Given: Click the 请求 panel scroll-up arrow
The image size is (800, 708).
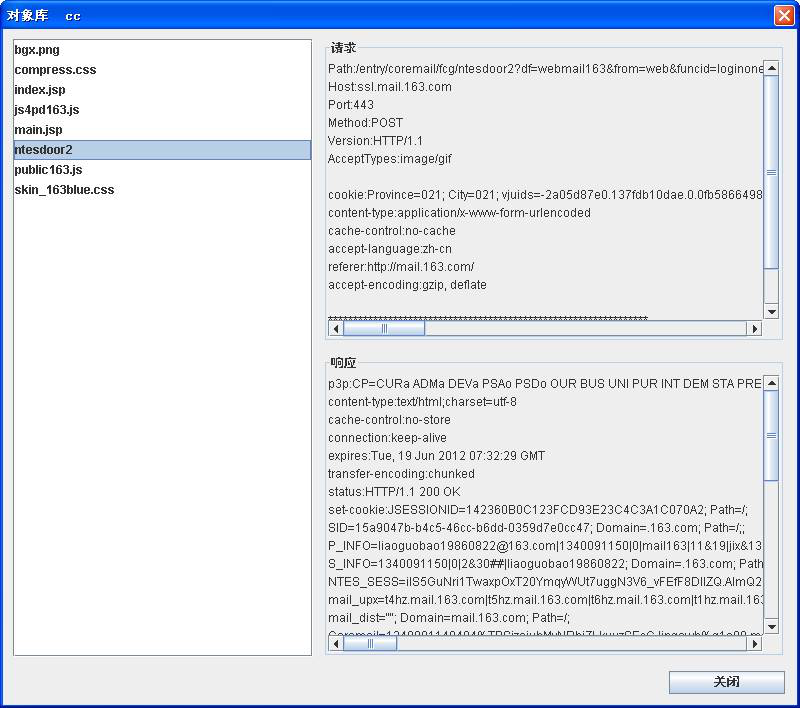Looking at the screenshot, I should pos(771,68).
